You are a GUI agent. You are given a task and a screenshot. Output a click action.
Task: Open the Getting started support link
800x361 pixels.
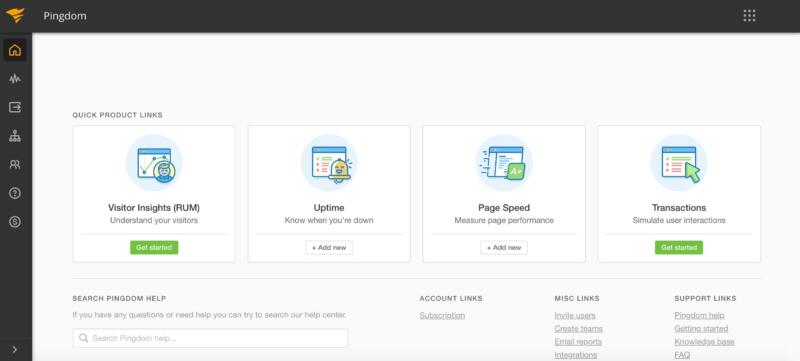(701, 329)
